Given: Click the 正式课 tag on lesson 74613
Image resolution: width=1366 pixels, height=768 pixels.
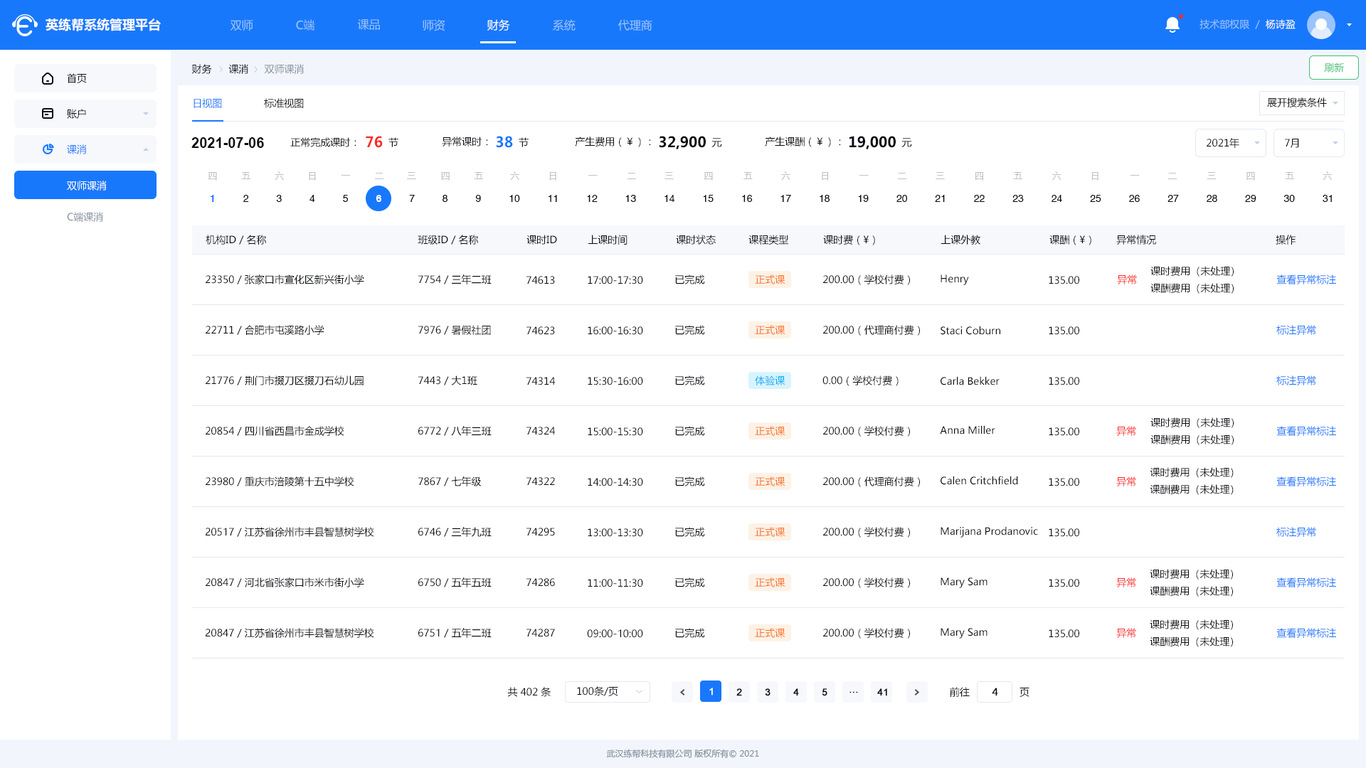Looking at the screenshot, I should coord(770,280).
